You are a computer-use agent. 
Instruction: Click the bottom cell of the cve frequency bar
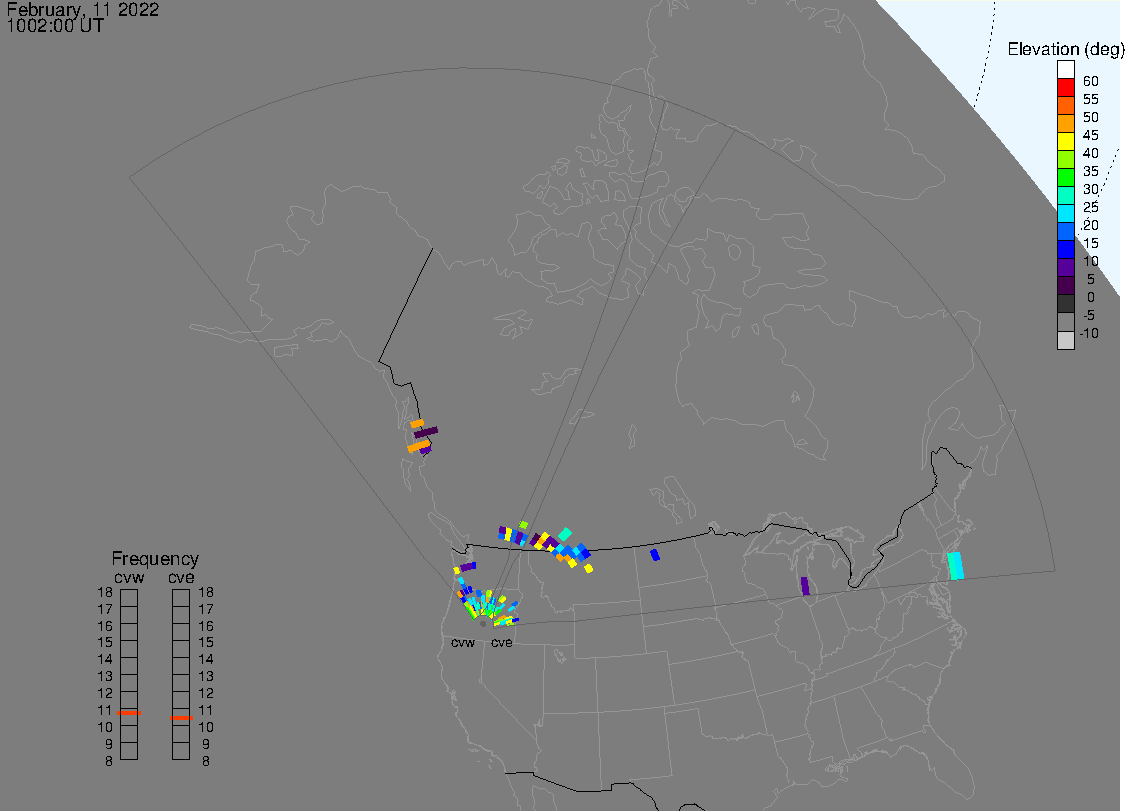[181, 751]
